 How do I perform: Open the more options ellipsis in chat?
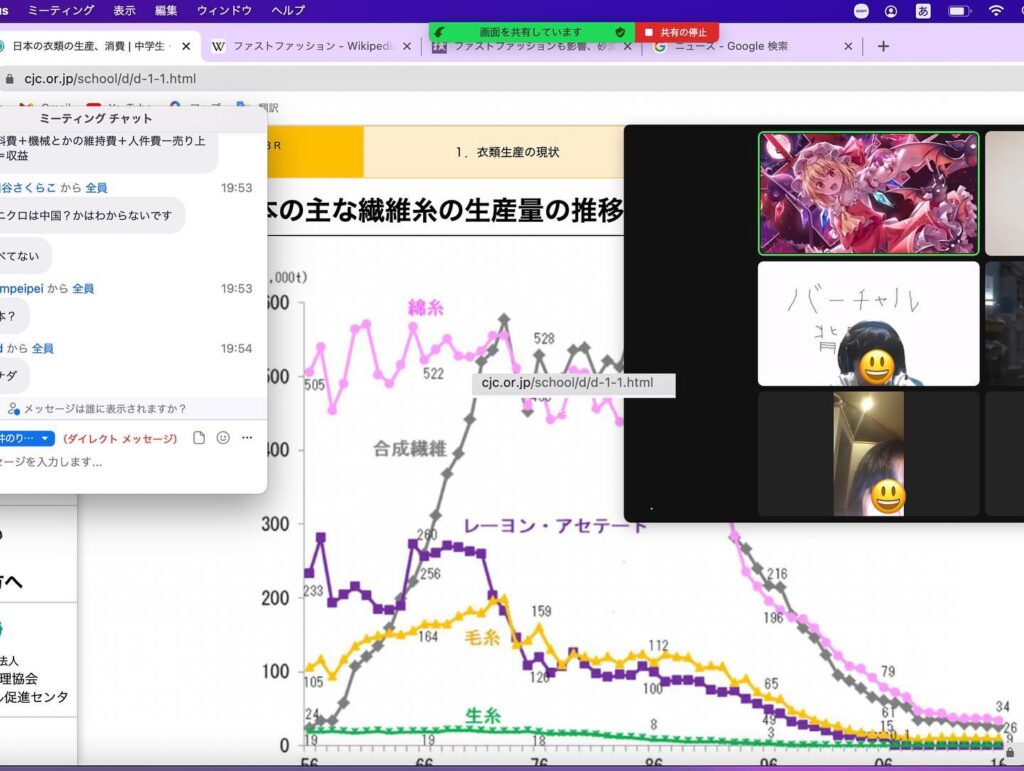tap(247, 438)
